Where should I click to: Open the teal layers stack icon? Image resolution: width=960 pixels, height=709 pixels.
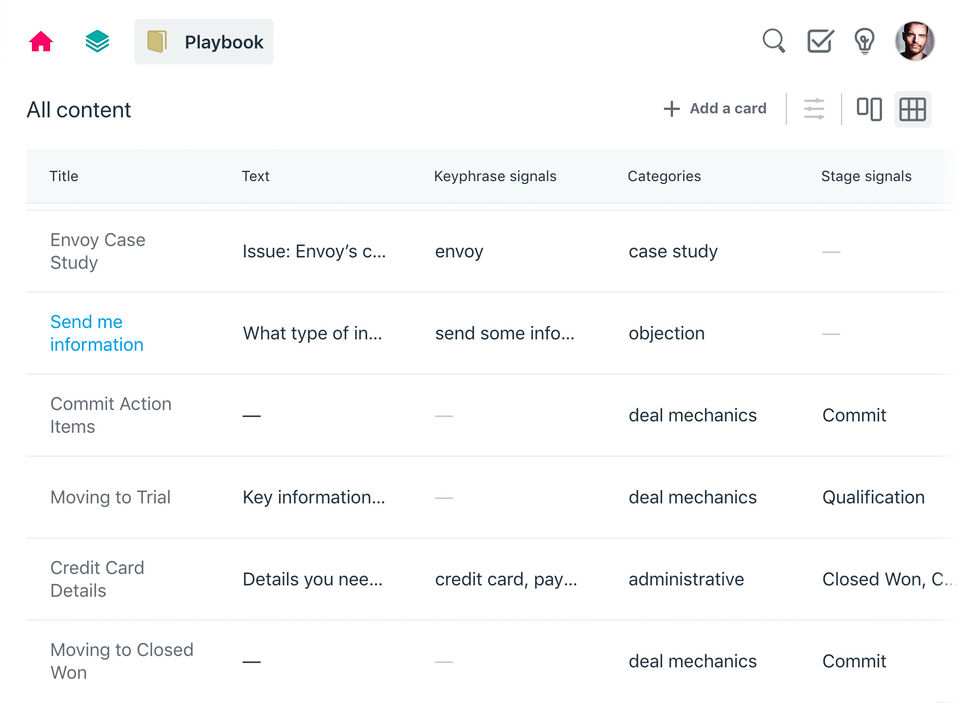click(97, 42)
